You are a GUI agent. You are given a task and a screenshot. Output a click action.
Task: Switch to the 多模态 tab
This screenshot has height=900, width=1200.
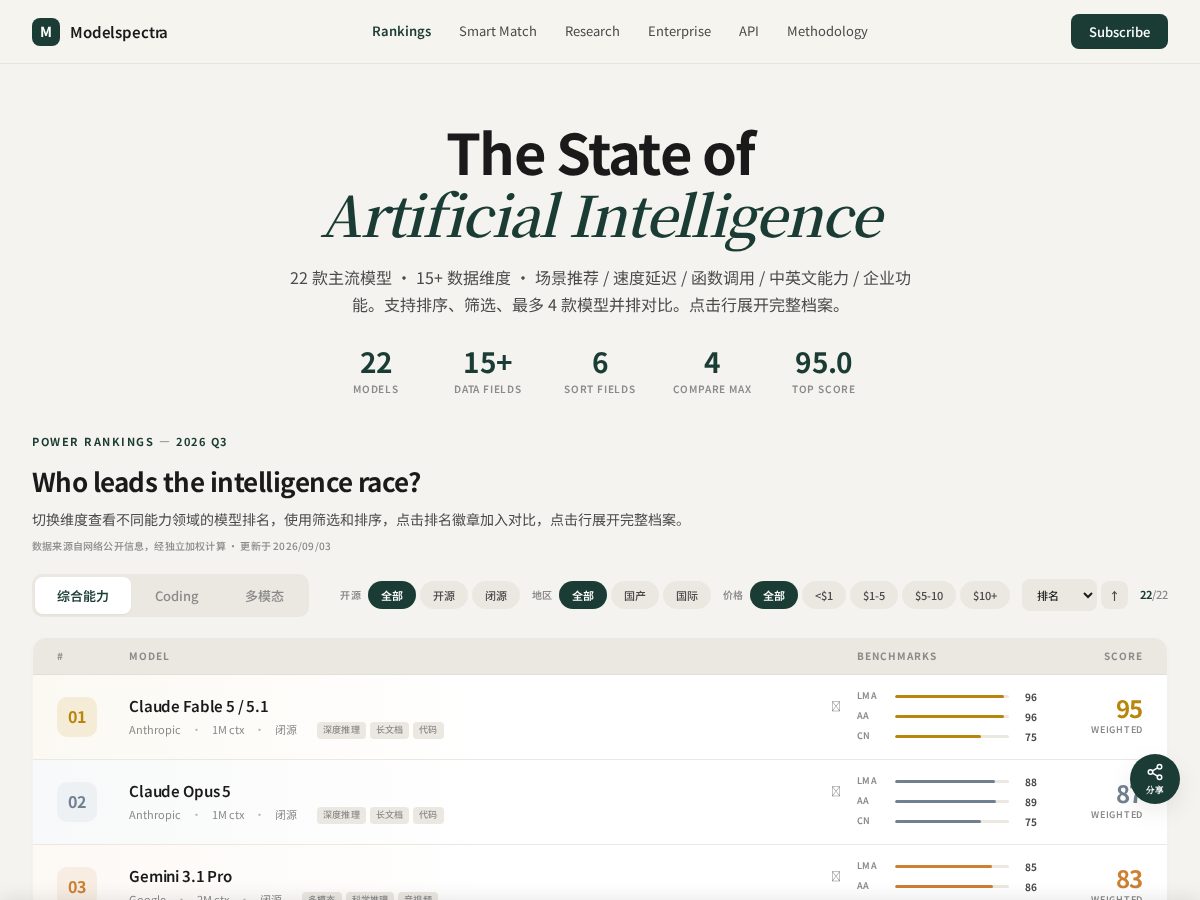tap(265, 595)
